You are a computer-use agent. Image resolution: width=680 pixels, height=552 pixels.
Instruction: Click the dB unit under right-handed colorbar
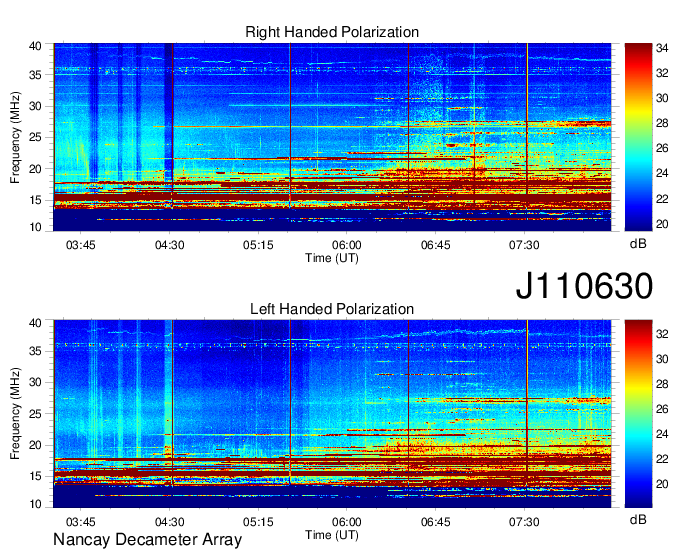(638, 244)
